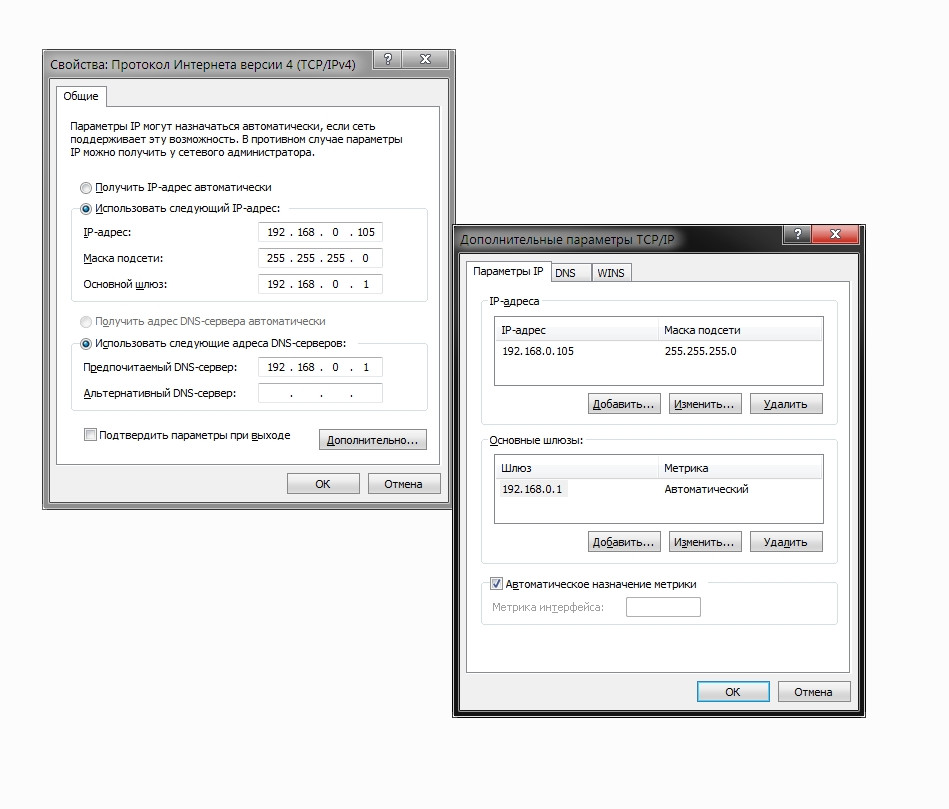949x809 pixels.
Task: Click the Дополнительно... button
Action: (x=373, y=440)
